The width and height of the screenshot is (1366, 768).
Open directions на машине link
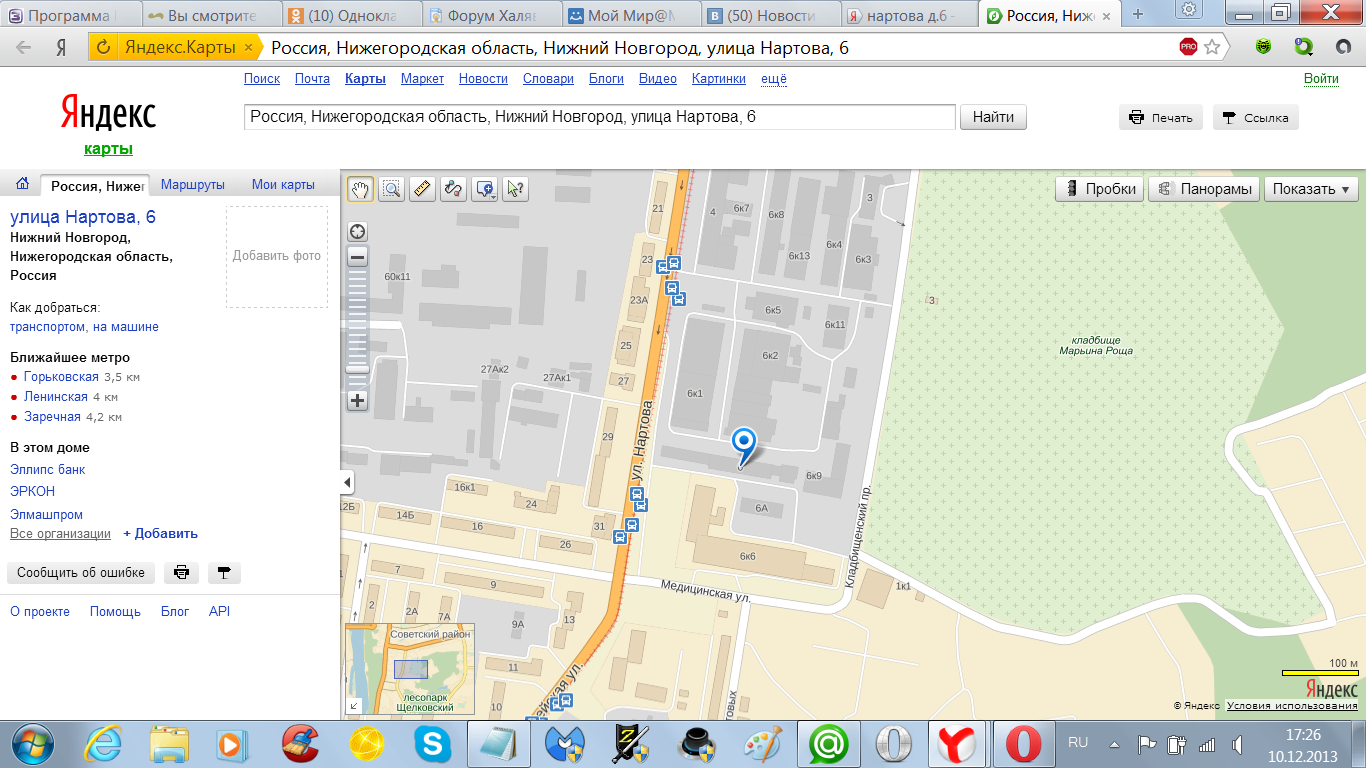(x=125, y=327)
